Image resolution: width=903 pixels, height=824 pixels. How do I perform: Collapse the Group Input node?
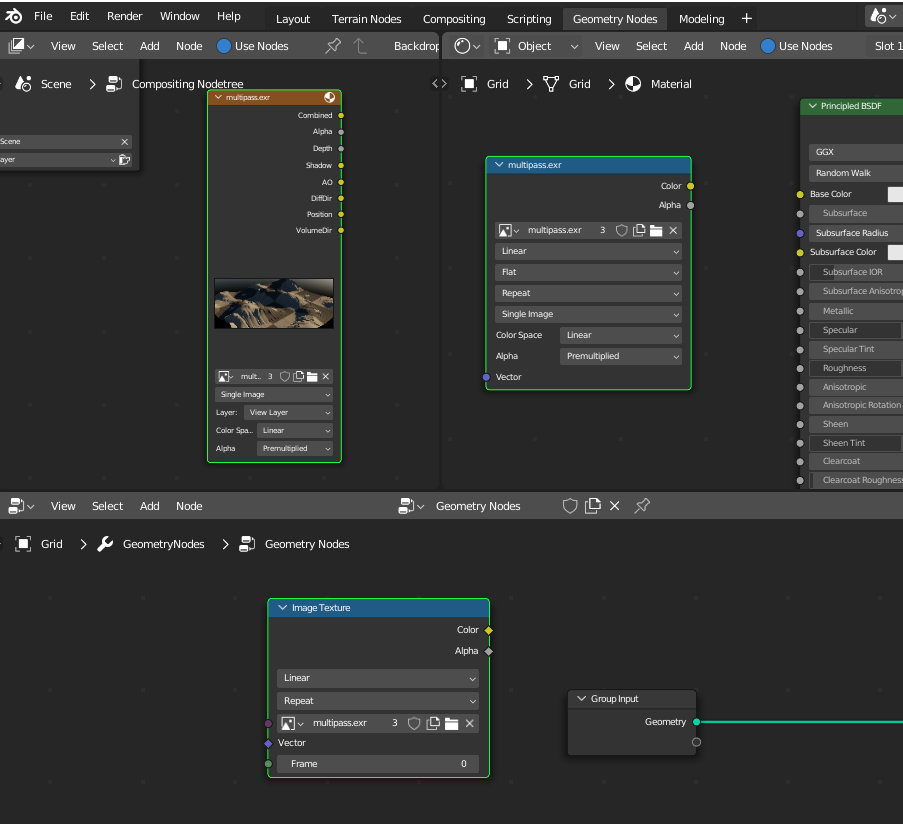[x=582, y=699]
